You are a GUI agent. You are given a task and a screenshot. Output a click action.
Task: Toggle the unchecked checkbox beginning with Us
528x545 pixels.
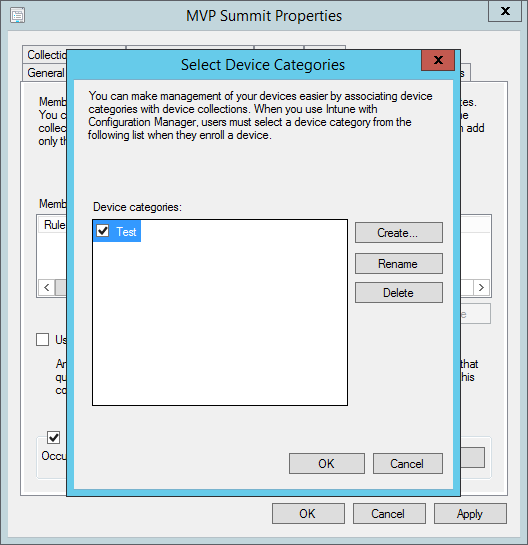pyautogui.click(x=42, y=339)
